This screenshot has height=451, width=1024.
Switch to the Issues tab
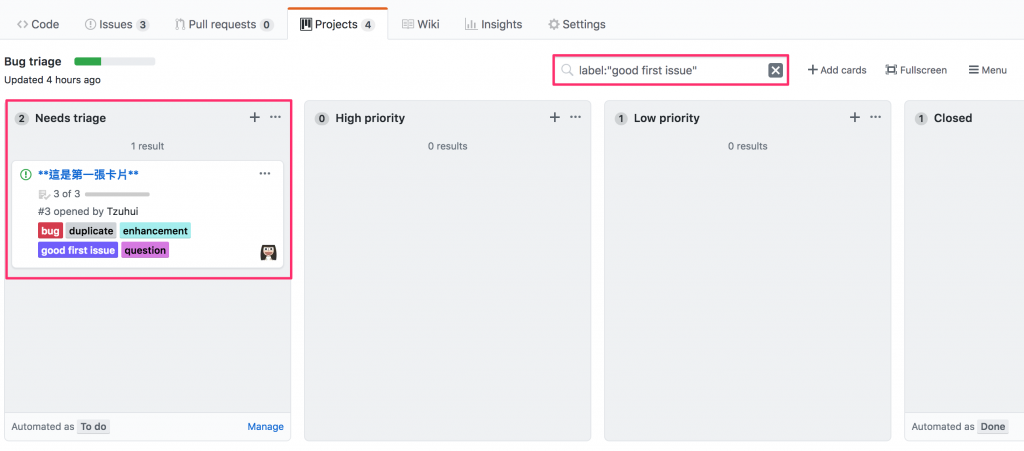[x=117, y=24]
